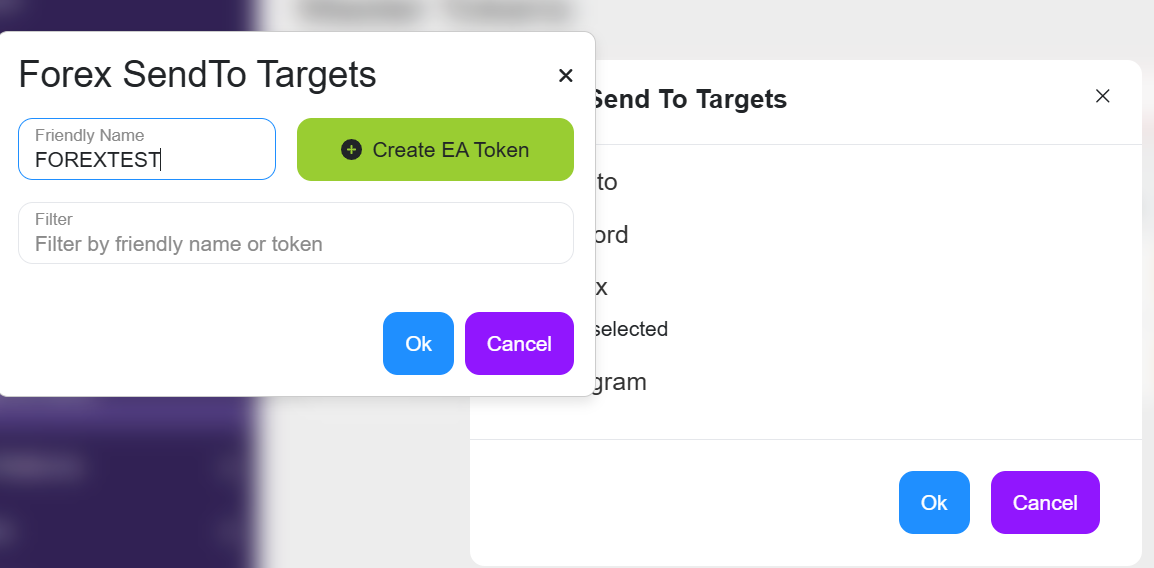Close the background Send To Targets dialog
This screenshot has height=568, width=1154.
(x=1103, y=96)
